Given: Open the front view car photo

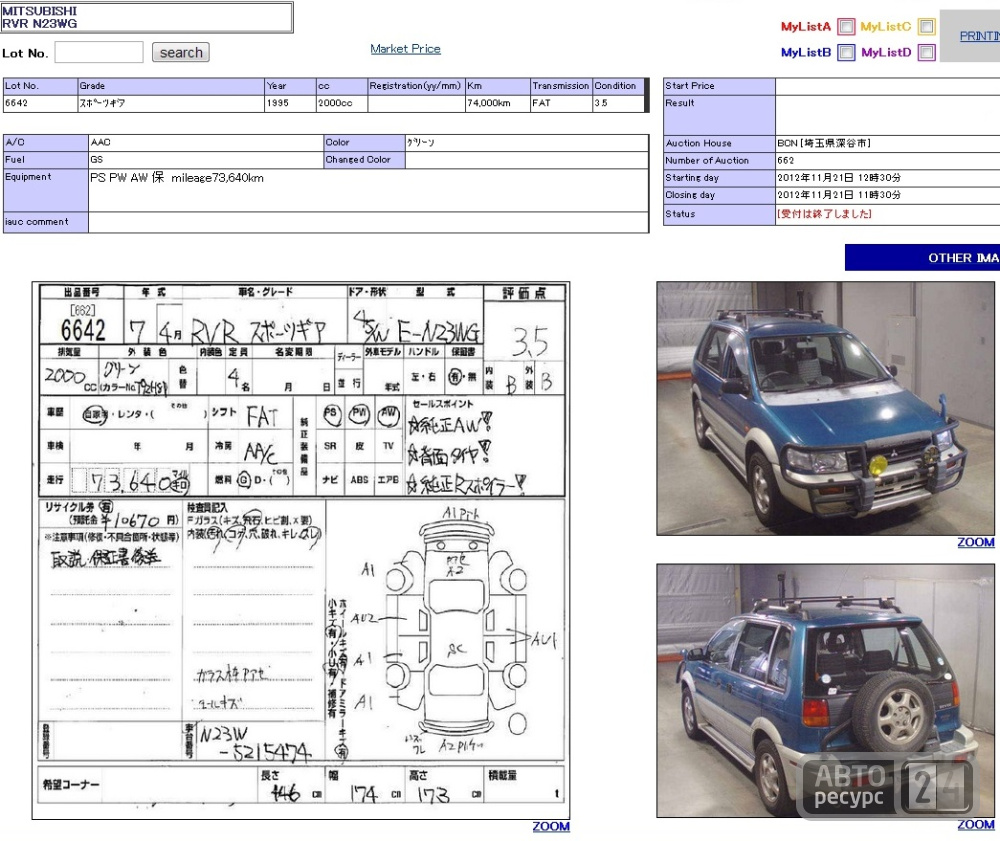Looking at the screenshot, I should [825, 408].
